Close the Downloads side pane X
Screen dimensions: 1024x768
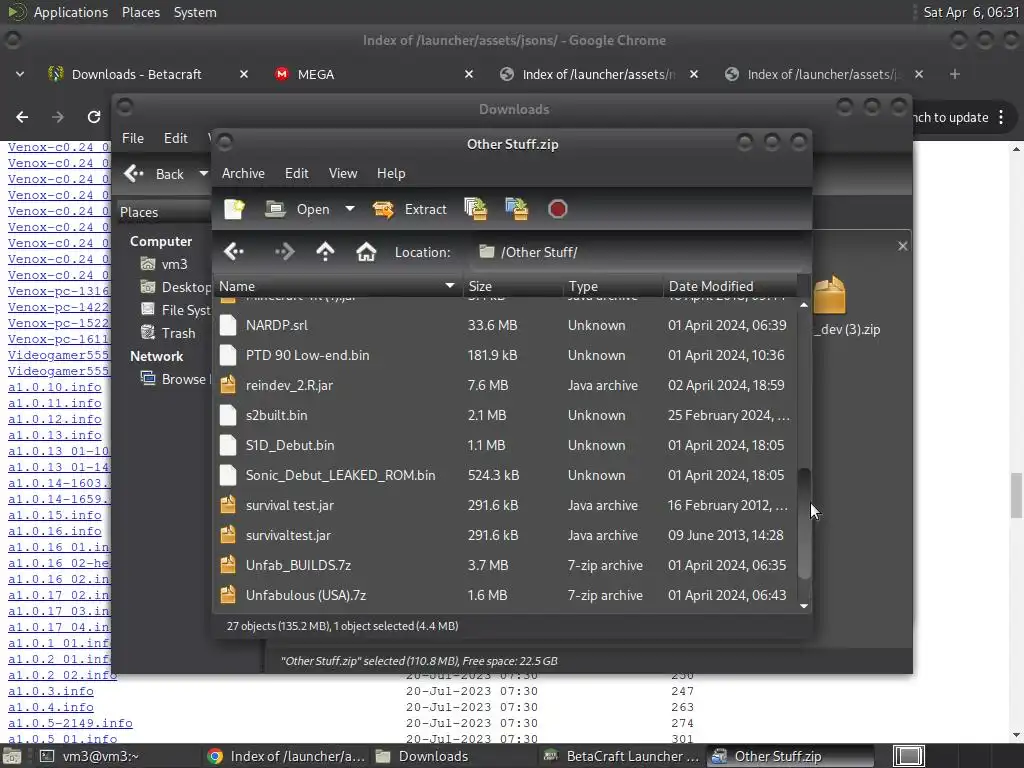(x=903, y=246)
